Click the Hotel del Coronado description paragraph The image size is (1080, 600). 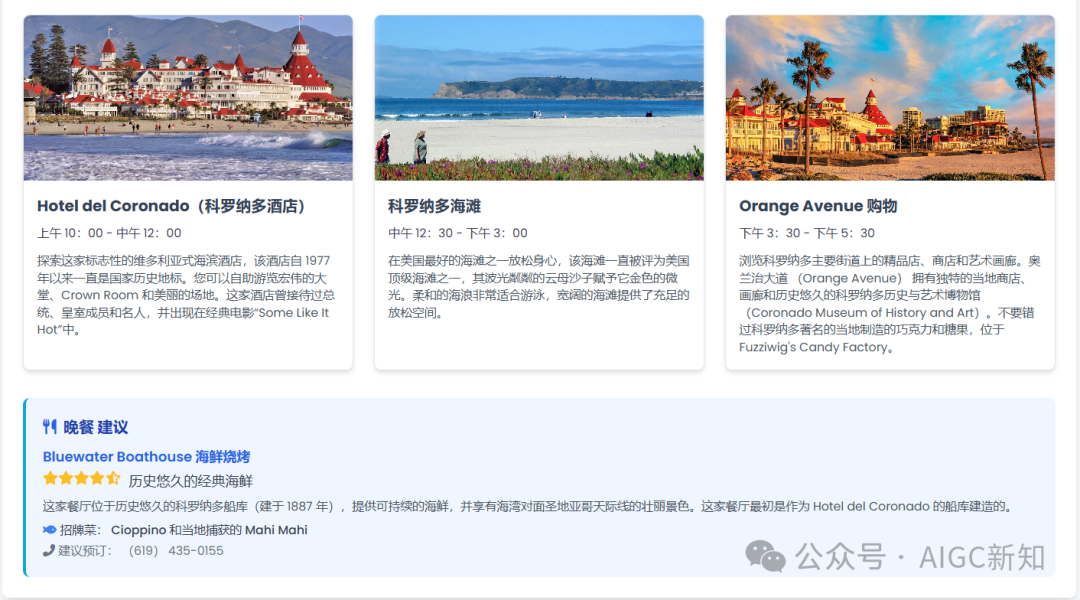187,296
